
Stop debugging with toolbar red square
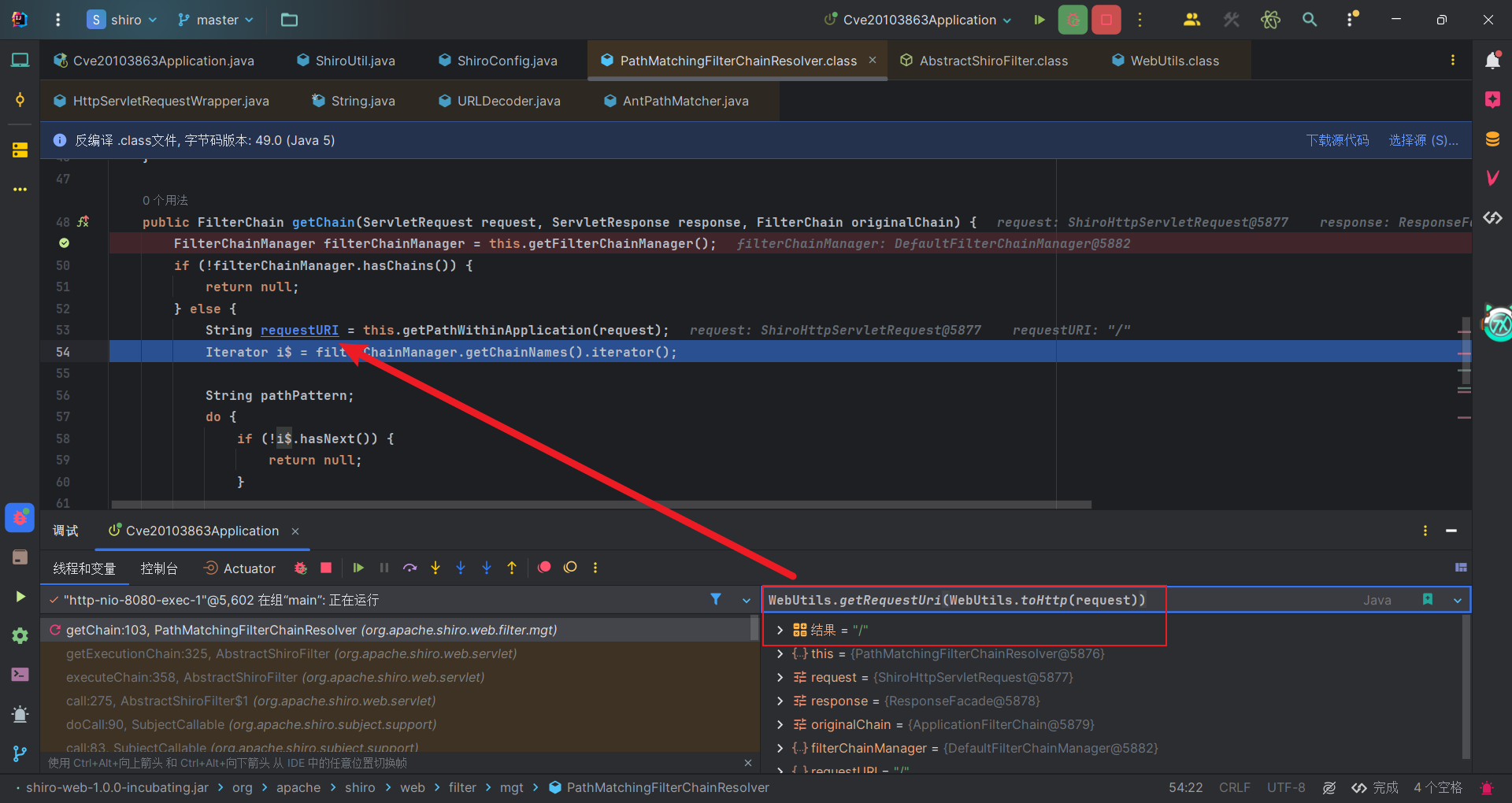pos(326,568)
